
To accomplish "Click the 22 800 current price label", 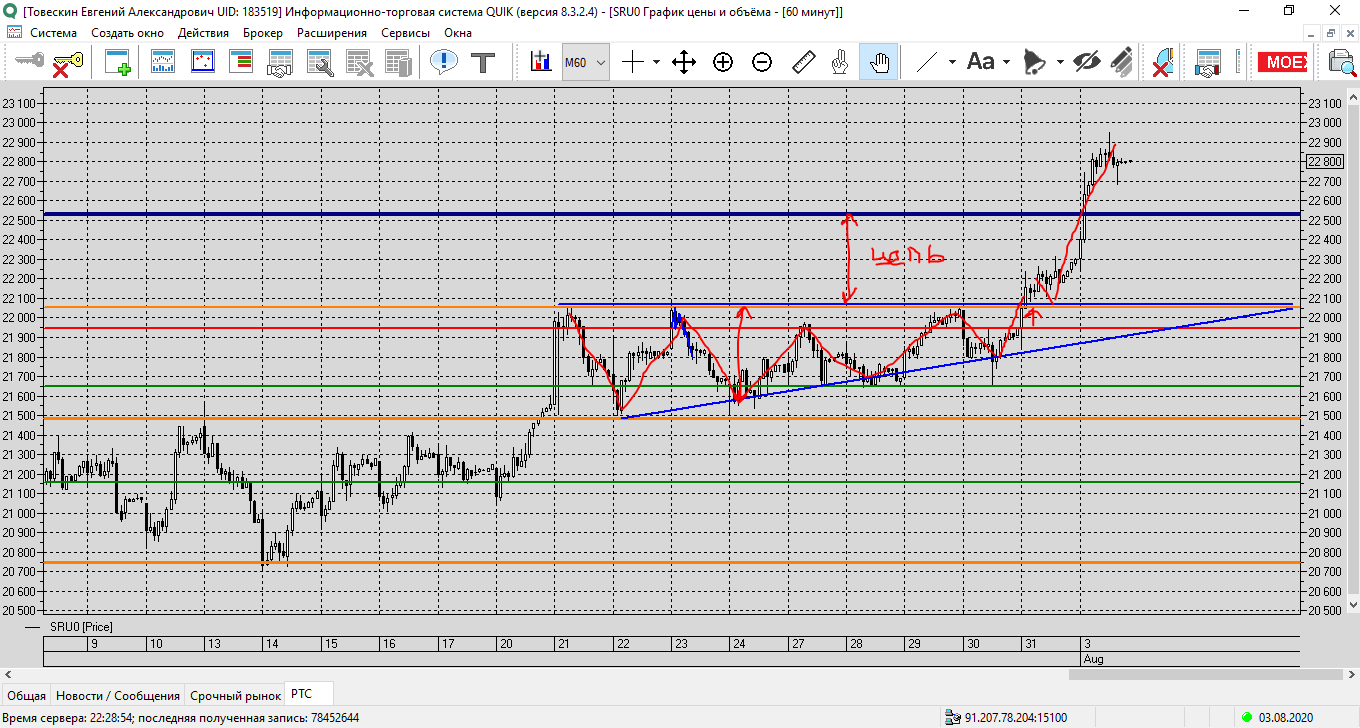I will pos(1325,161).
